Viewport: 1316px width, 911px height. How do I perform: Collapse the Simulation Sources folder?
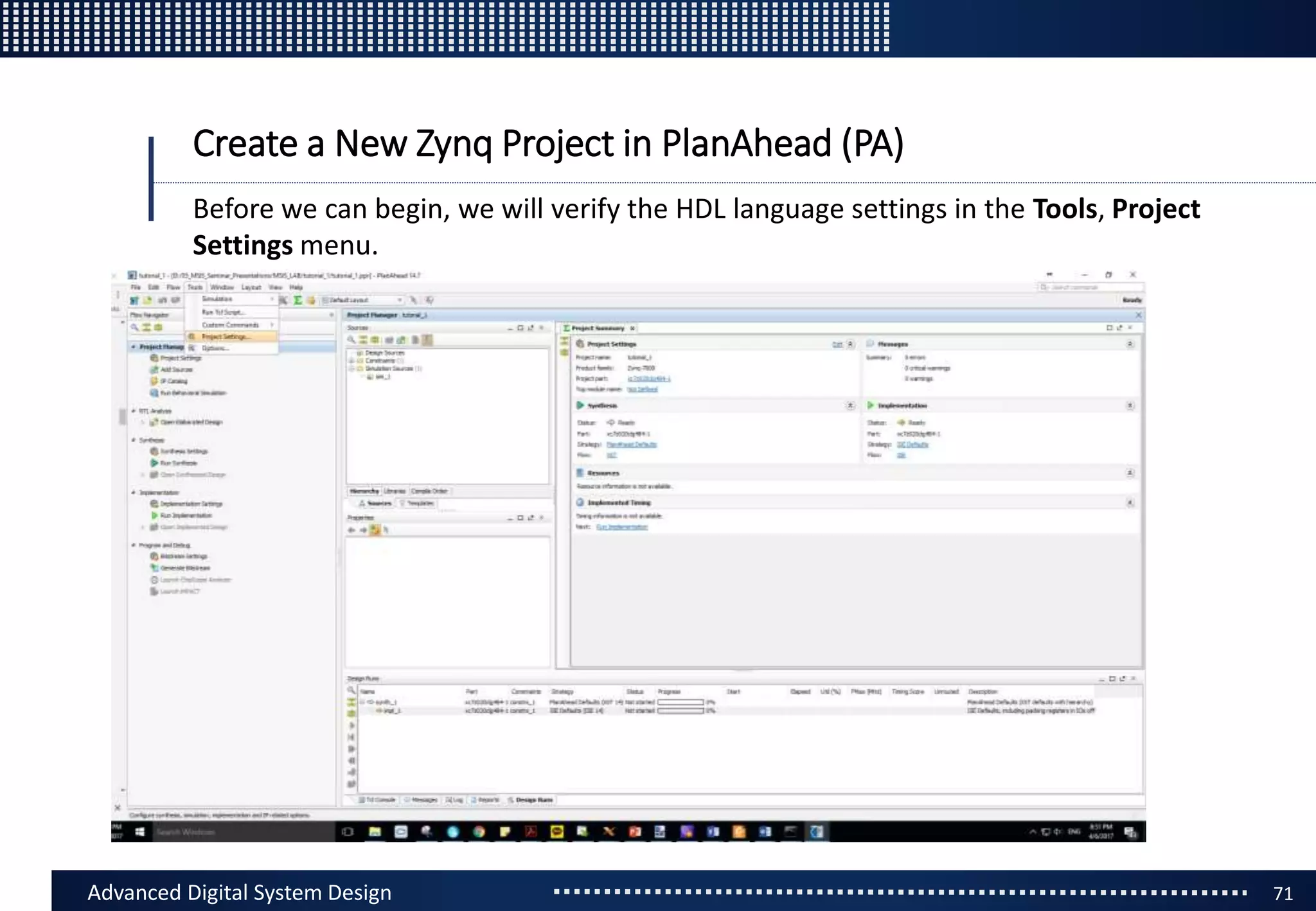(351, 369)
